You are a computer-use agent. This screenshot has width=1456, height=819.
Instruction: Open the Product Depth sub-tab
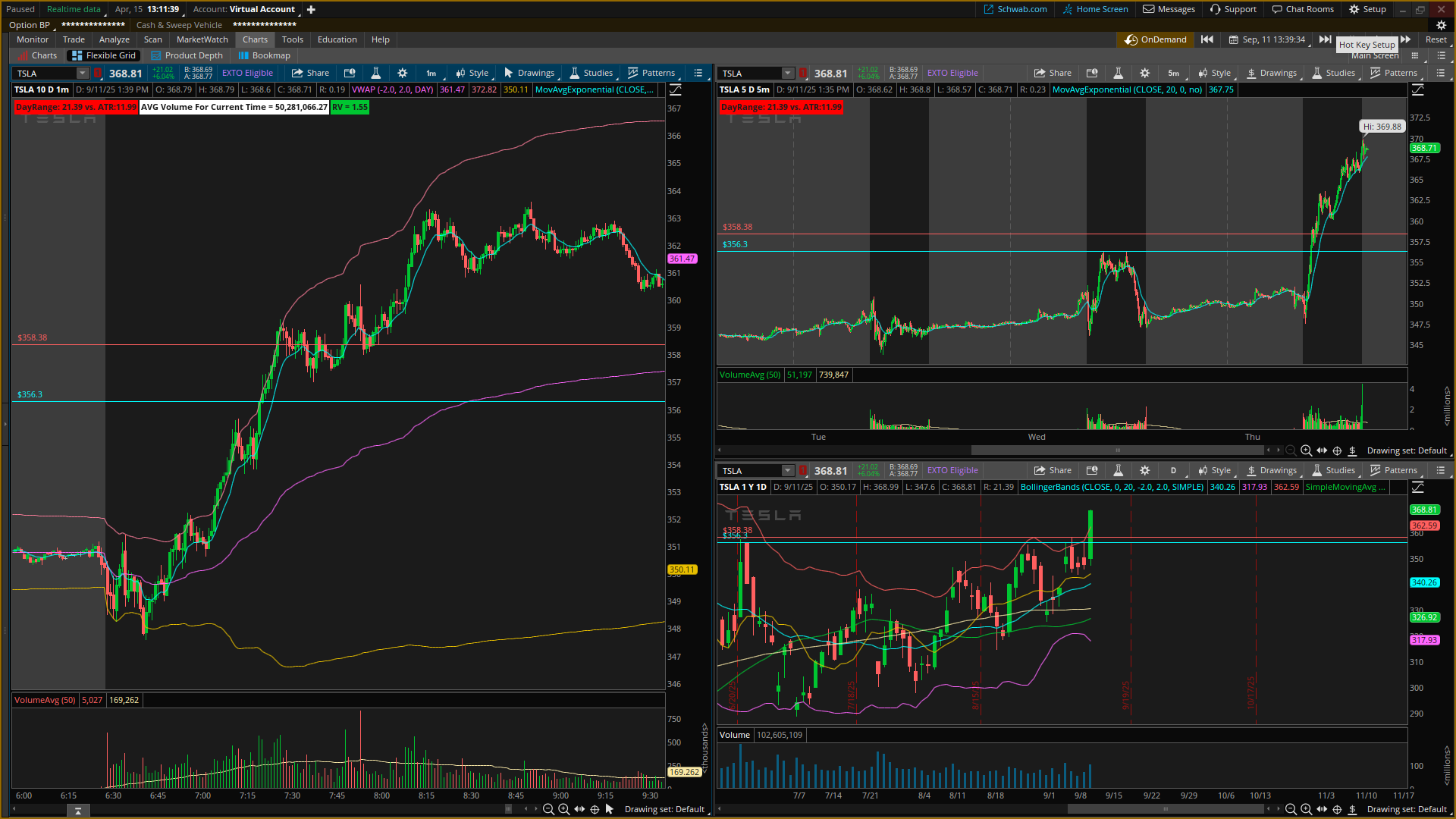tap(187, 55)
